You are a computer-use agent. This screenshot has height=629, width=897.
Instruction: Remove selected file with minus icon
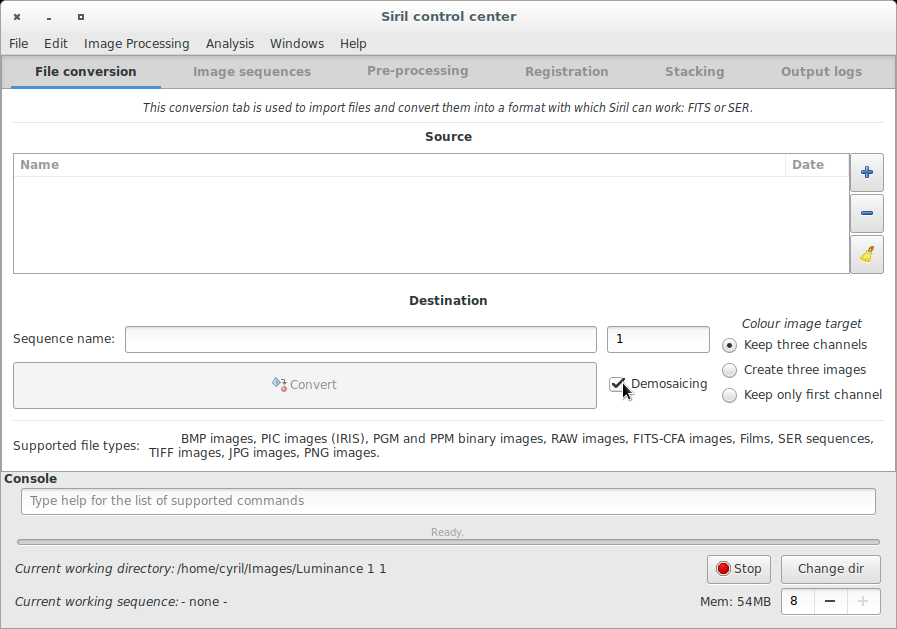point(867,213)
